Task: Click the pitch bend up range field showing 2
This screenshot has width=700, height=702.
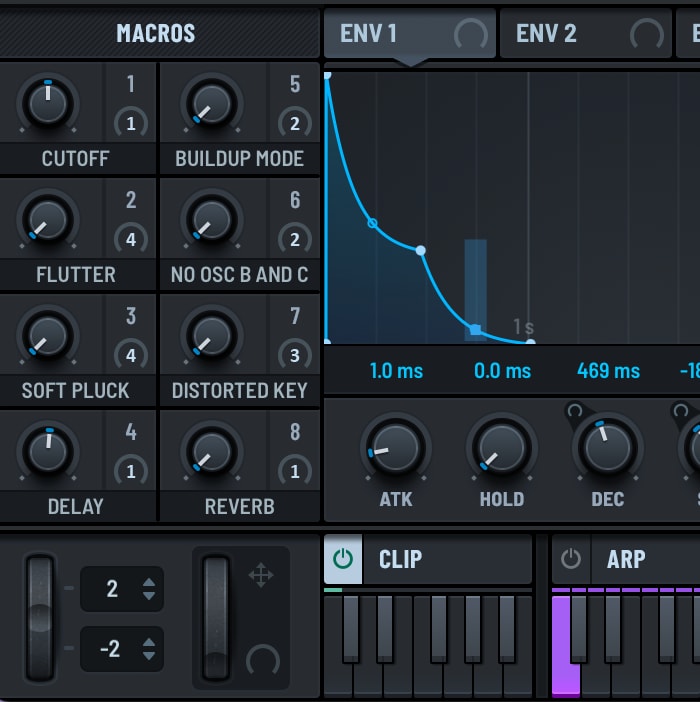Action: click(x=122, y=588)
